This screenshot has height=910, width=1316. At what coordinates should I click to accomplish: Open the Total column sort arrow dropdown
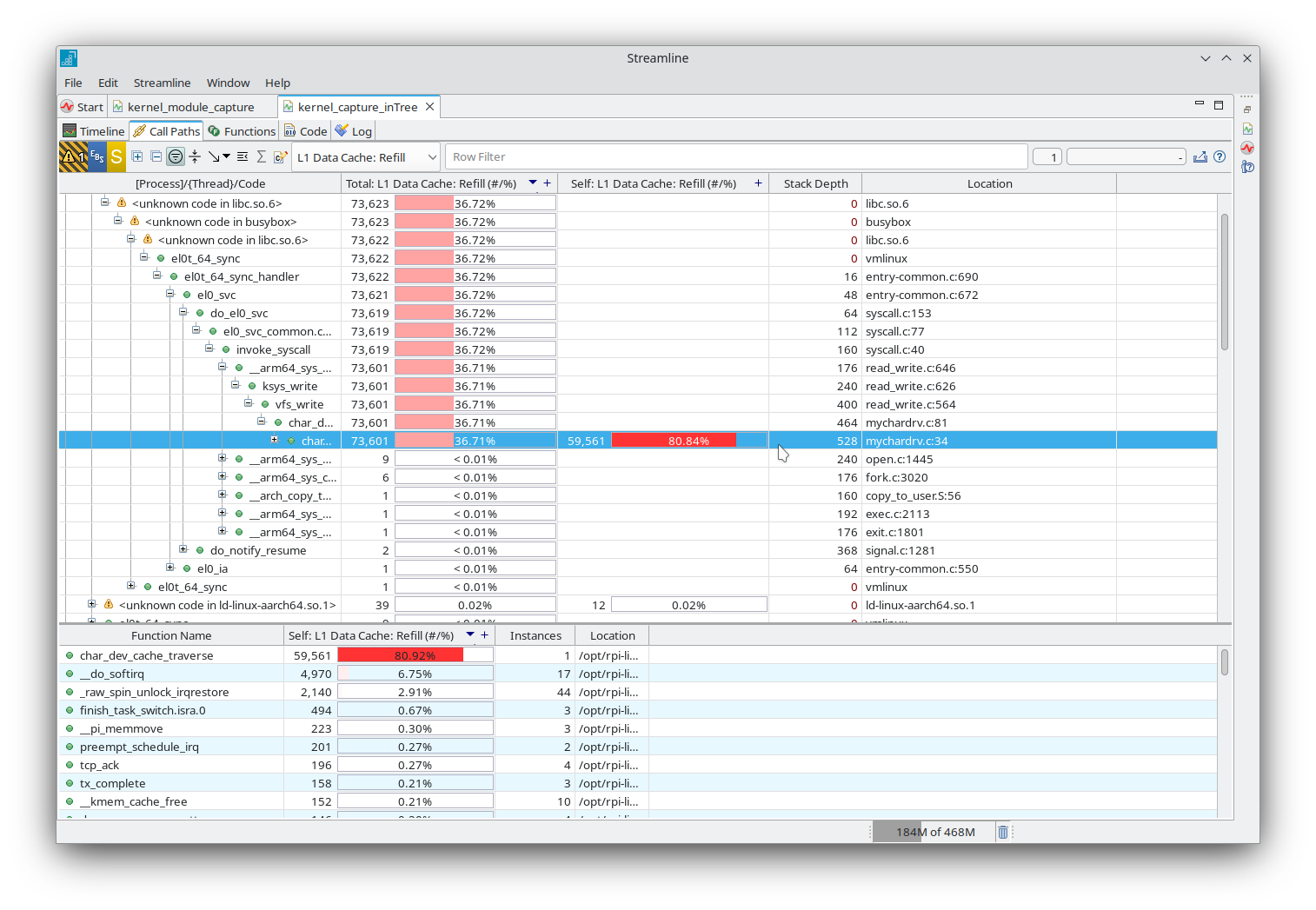(532, 183)
